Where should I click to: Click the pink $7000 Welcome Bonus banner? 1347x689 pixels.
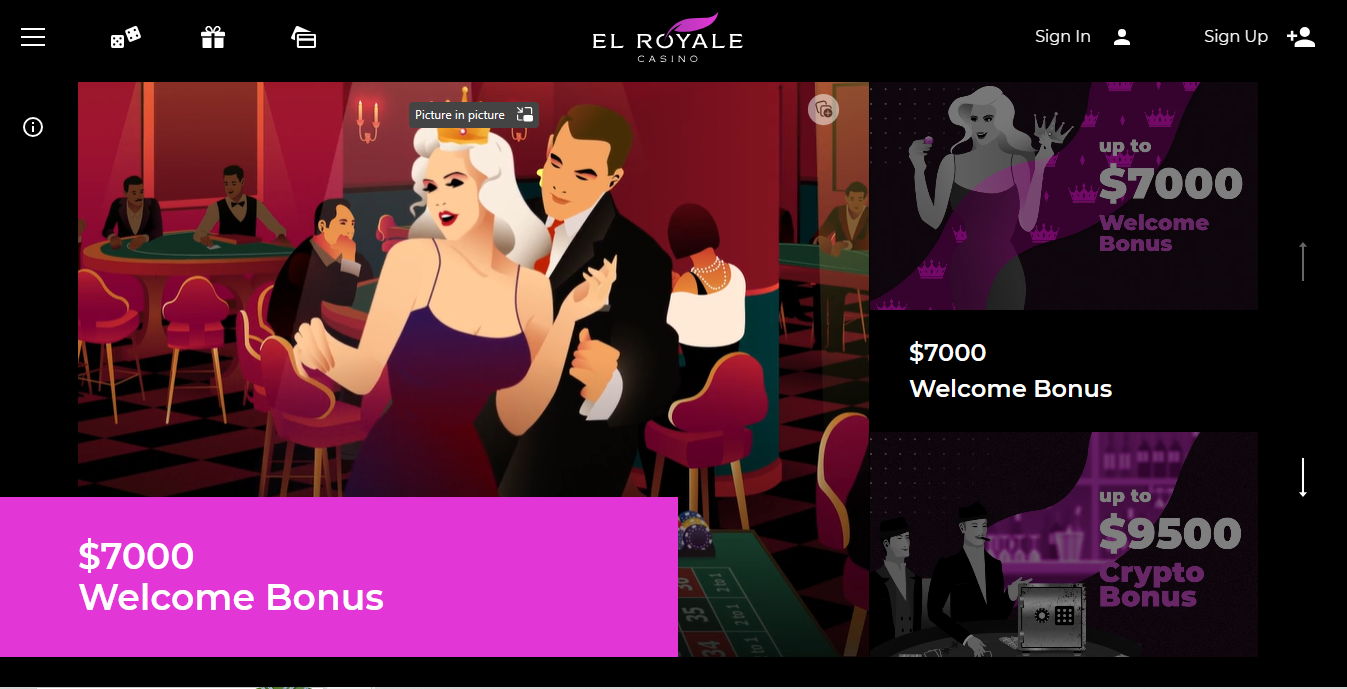[339, 577]
